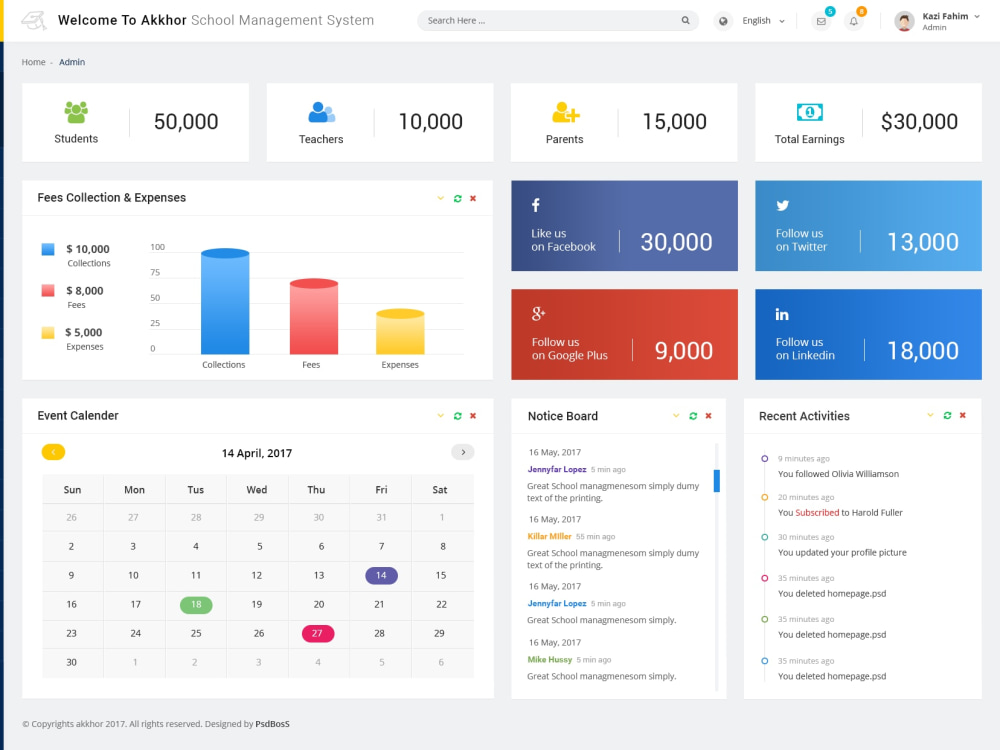Click the Facebook logo icon
The width and height of the screenshot is (1000, 750).
[x=536, y=205]
